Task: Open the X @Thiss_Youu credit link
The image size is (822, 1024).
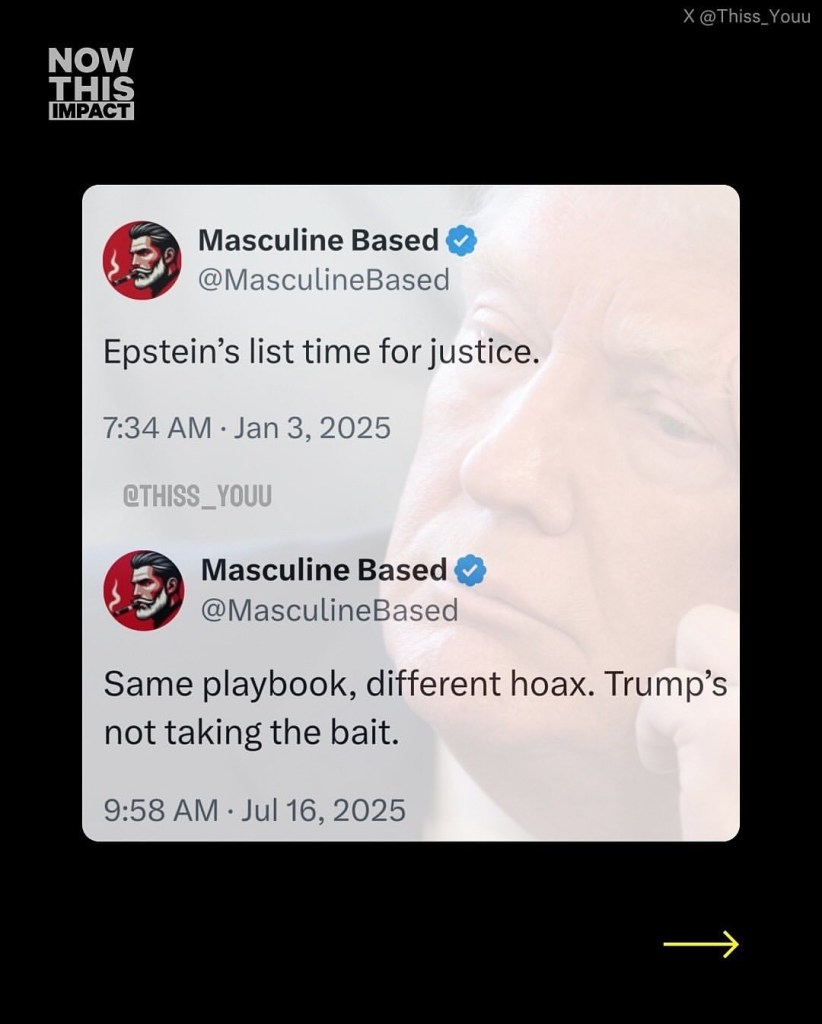Action: (745, 17)
